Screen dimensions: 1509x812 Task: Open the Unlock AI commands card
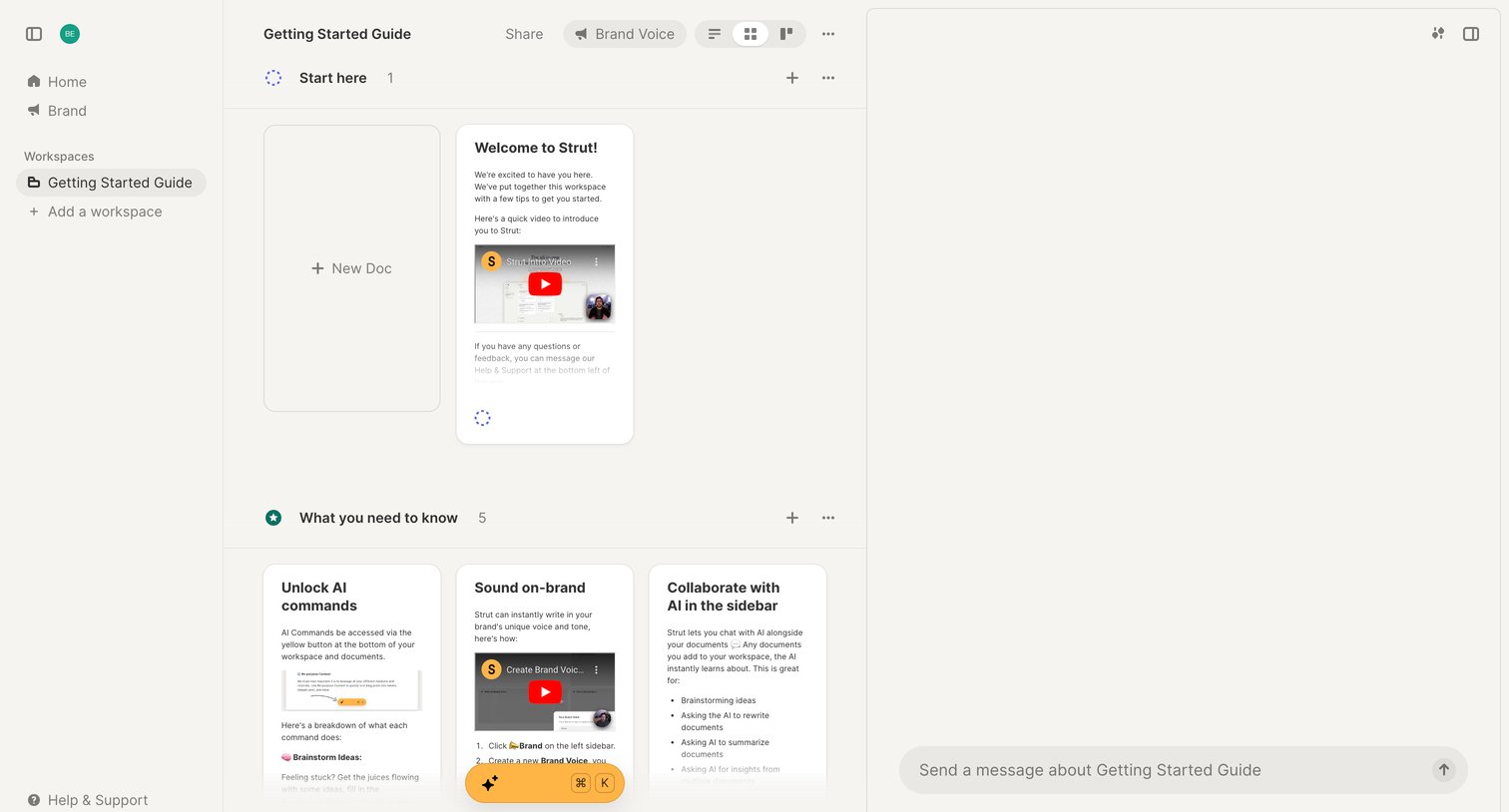[352, 683]
